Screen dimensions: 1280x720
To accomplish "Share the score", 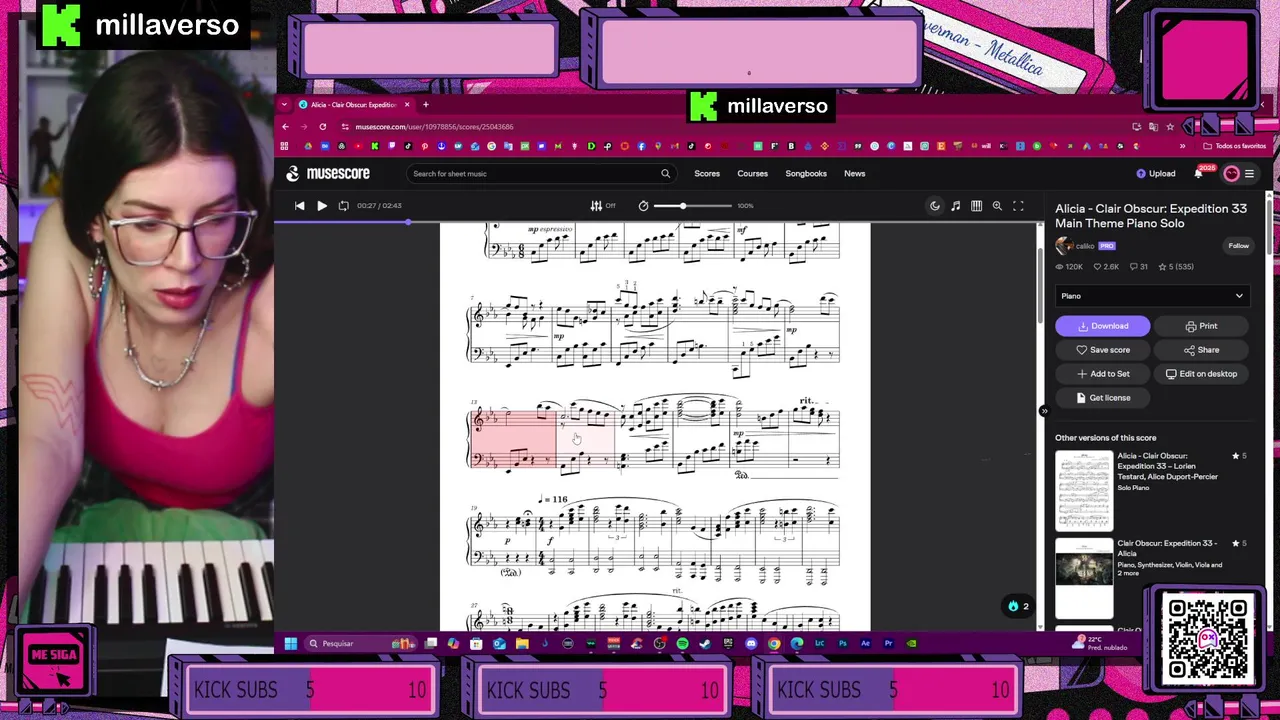I will click(1201, 350).
